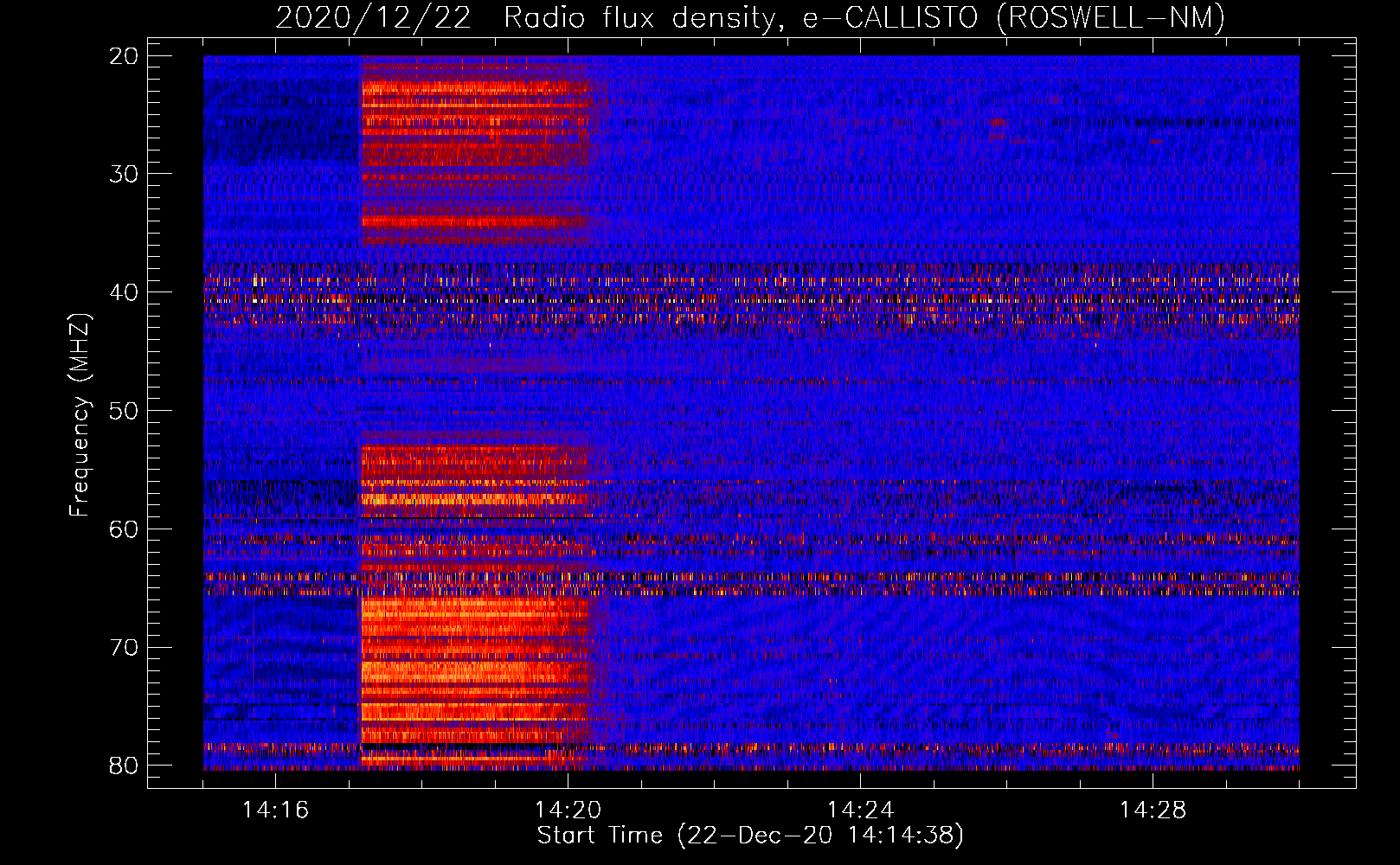Click the 50 MHz frequency tick label
This screenshot has width=1400, height=865.
coord(124,411)
